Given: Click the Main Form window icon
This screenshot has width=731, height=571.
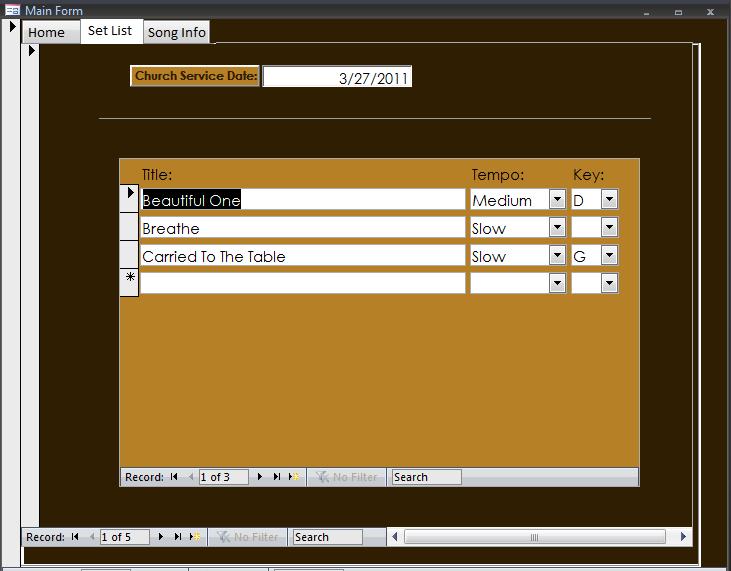Looking at the screenshot, I should (12, 10).
